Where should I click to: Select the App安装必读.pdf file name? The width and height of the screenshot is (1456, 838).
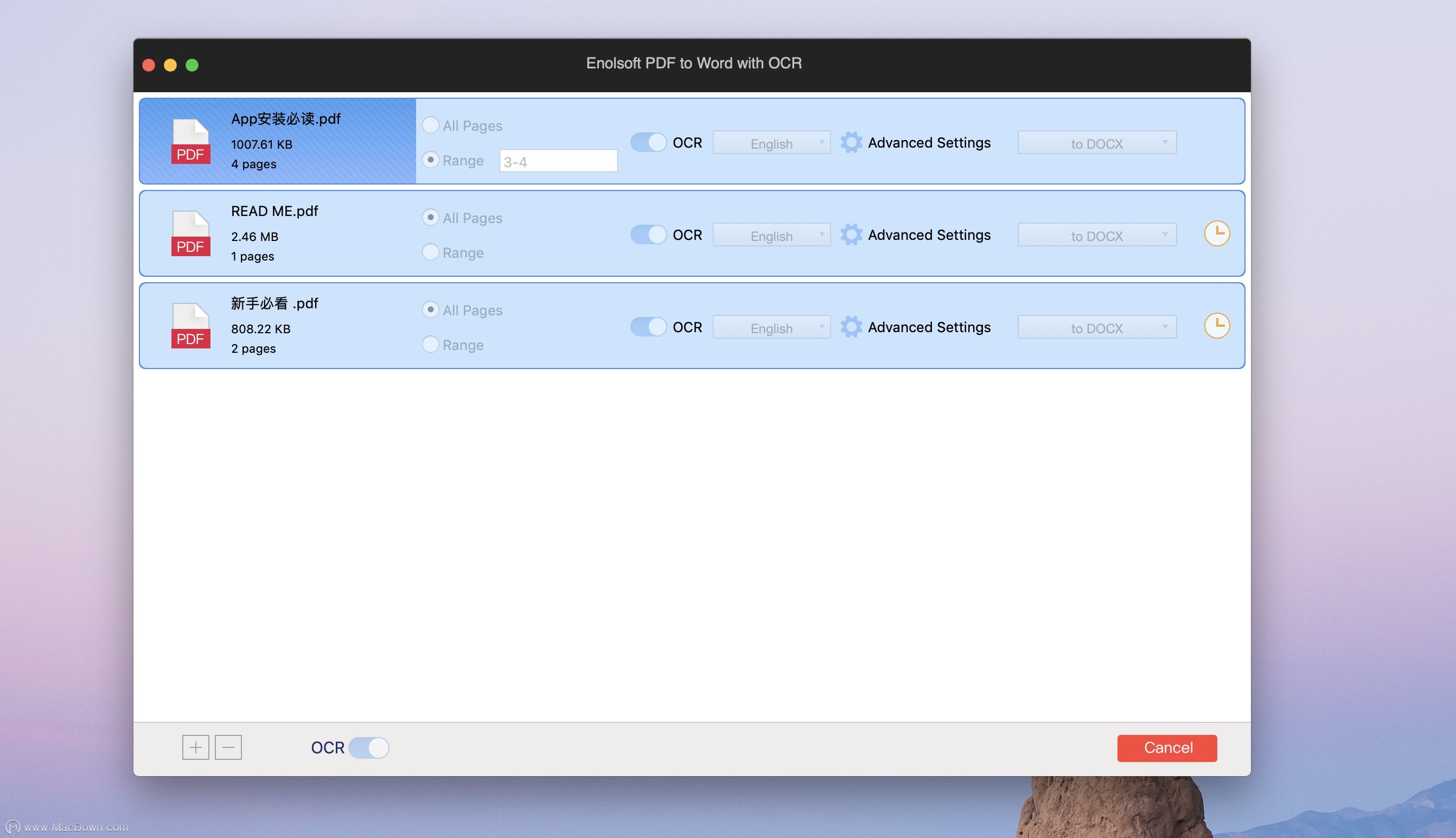pyautogui.click(x=286, y=118)
